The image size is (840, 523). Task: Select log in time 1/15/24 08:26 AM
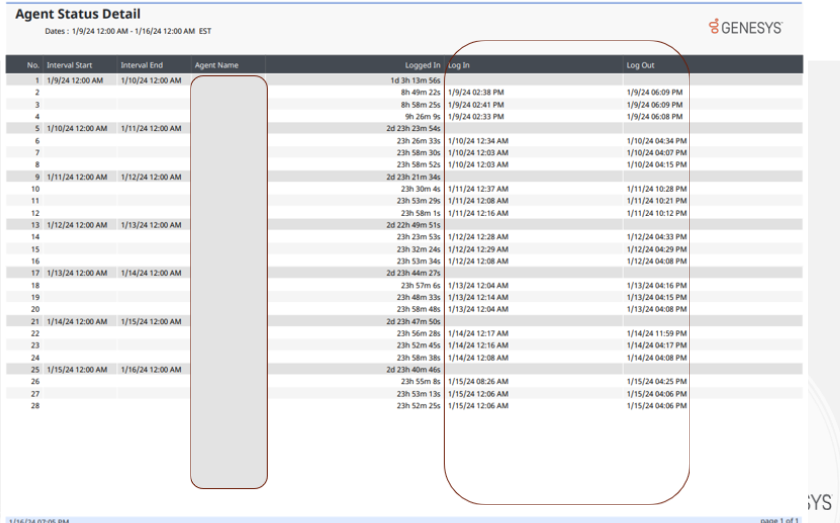tap(478, 382)
